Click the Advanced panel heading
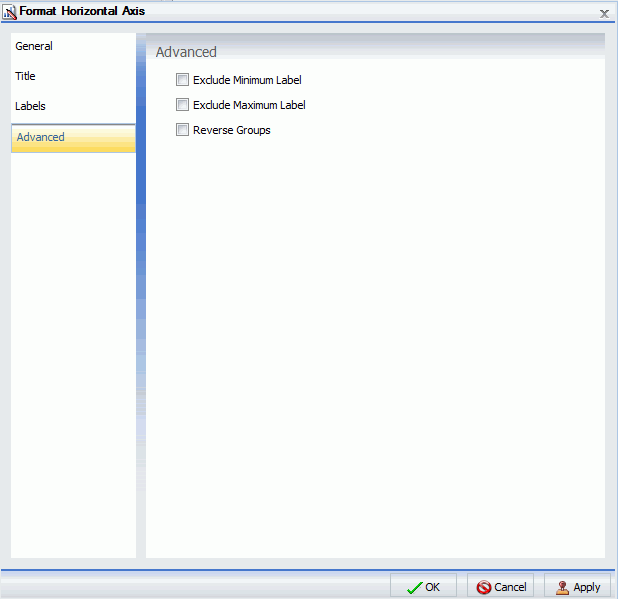This screenshot has height=599, width=618. tap(186, 52)
